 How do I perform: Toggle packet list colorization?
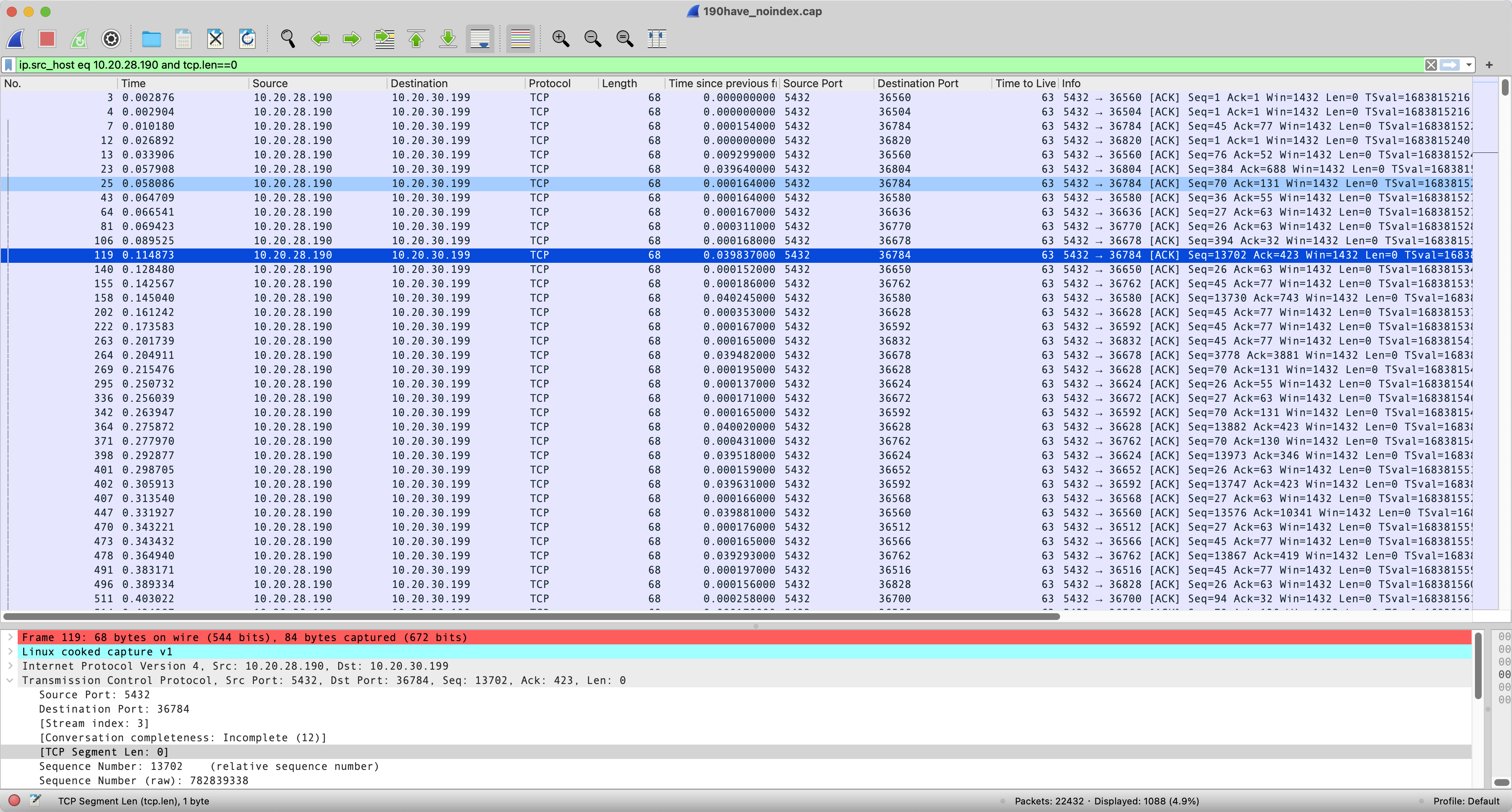[x=520, y=39]
